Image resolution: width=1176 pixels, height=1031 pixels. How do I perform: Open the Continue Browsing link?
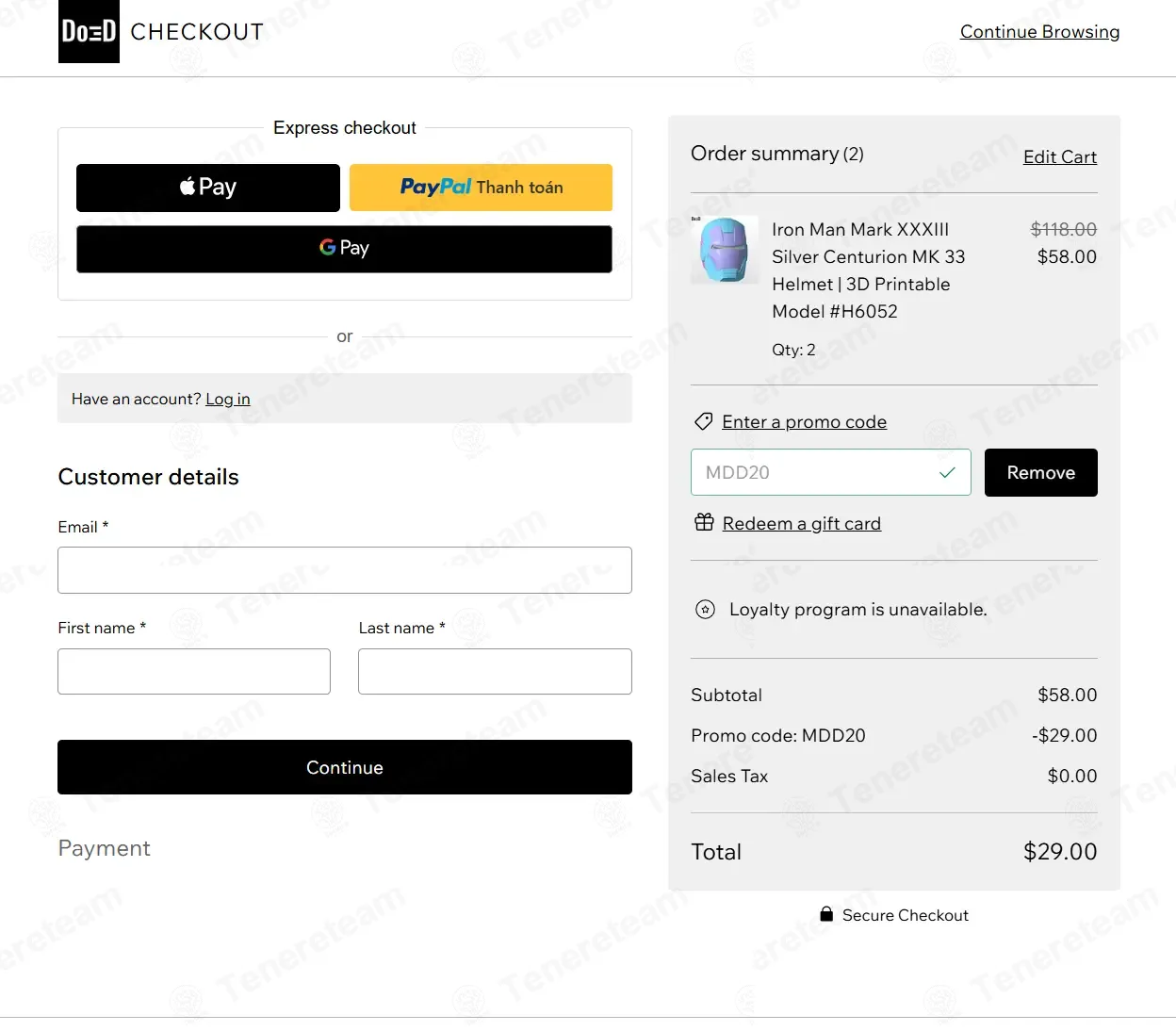coord(1040,32)
